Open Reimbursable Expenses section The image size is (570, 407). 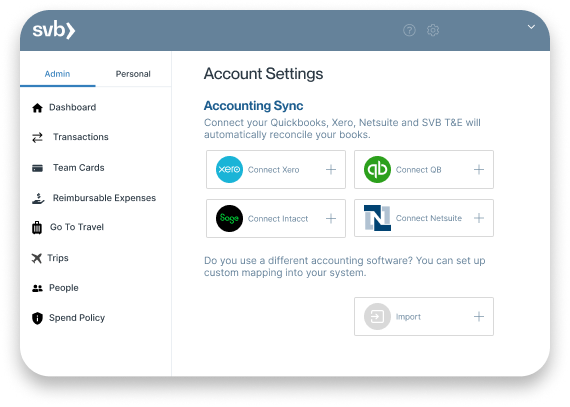104,198
